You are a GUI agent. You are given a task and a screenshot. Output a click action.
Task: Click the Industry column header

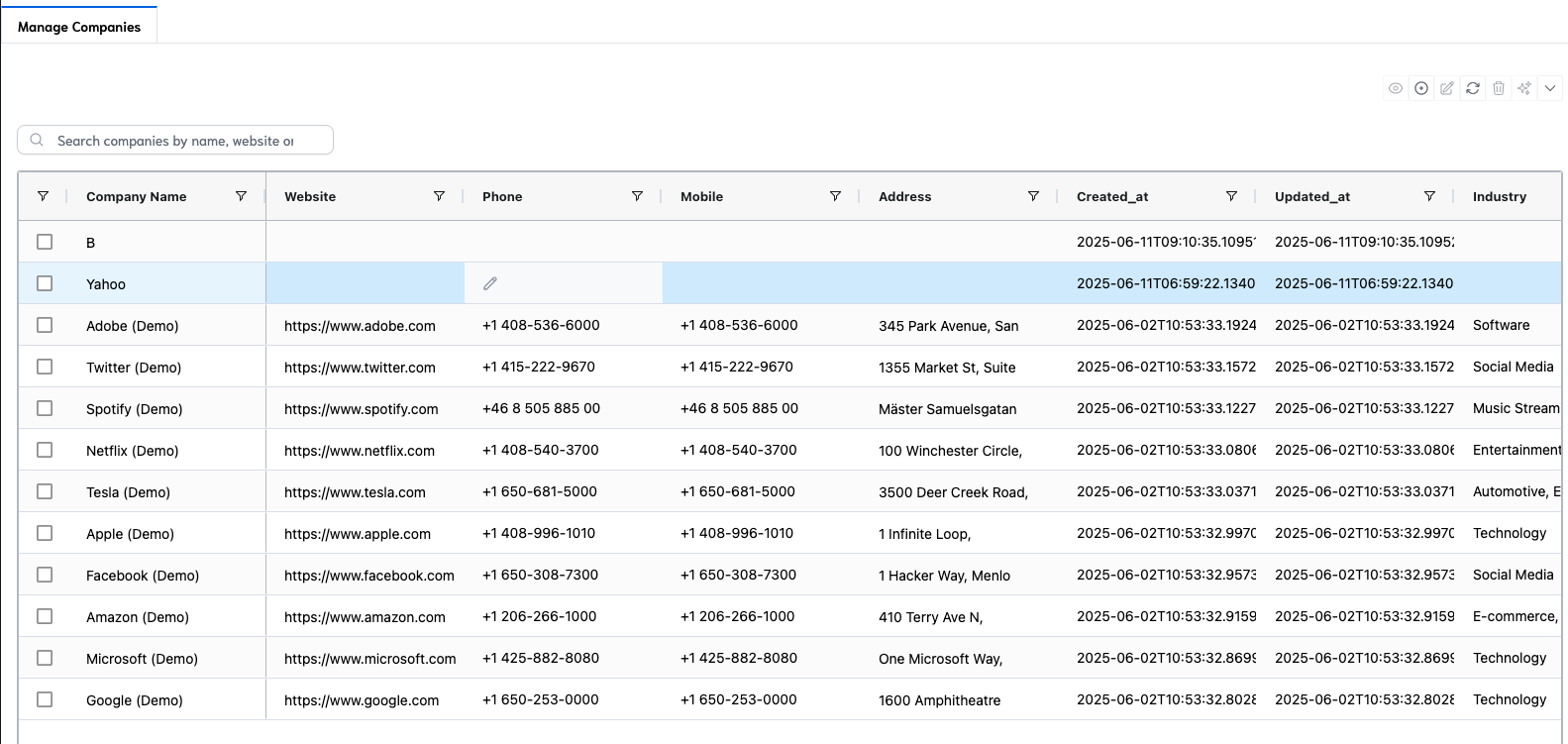coord(1500,196)
